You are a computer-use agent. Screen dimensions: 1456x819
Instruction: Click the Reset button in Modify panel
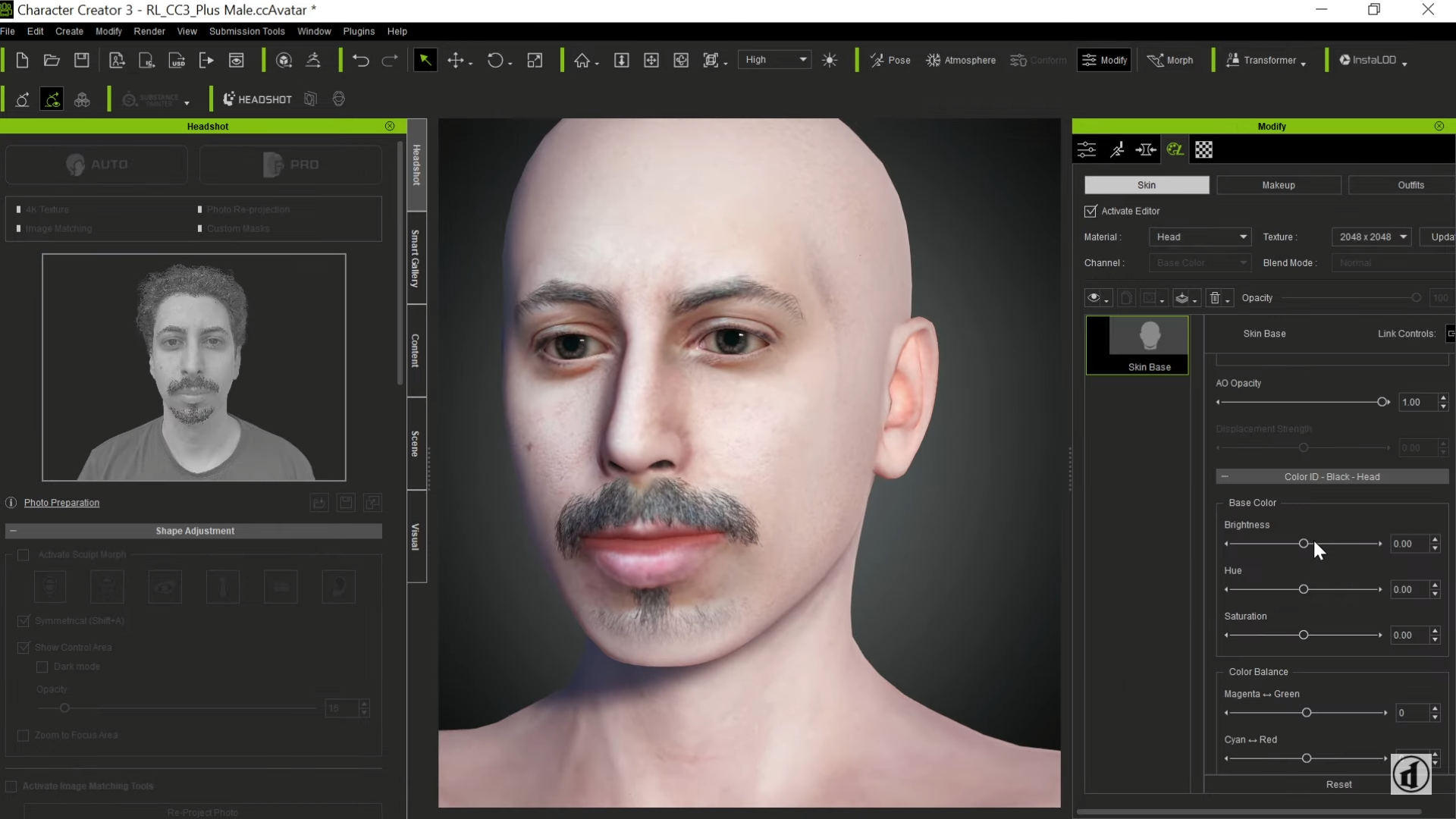coord(1339,784)
